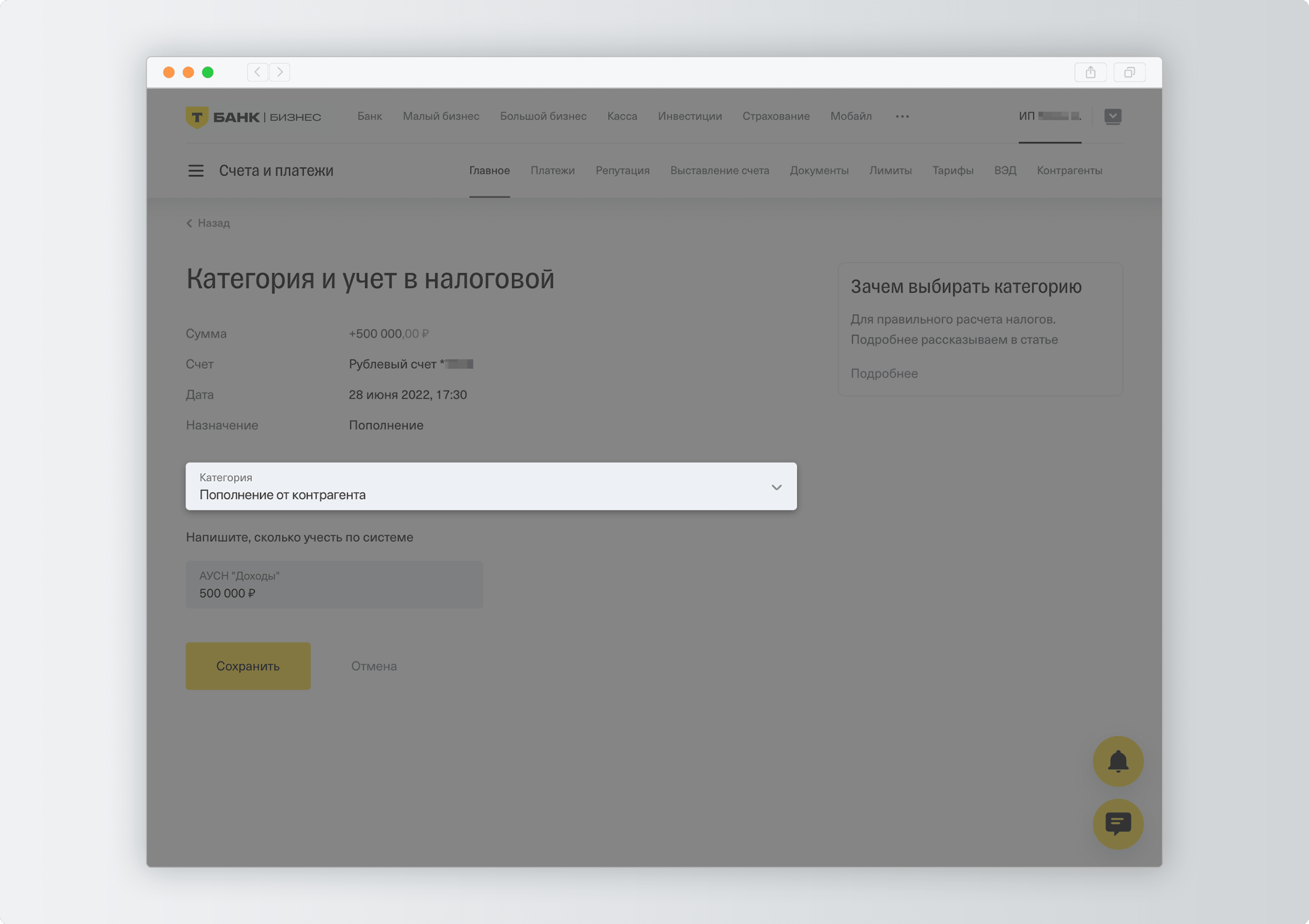The height and width of the screenshot is (924, 1309).
Task: Switch to the Главное tab
Action: pos(489,170)
